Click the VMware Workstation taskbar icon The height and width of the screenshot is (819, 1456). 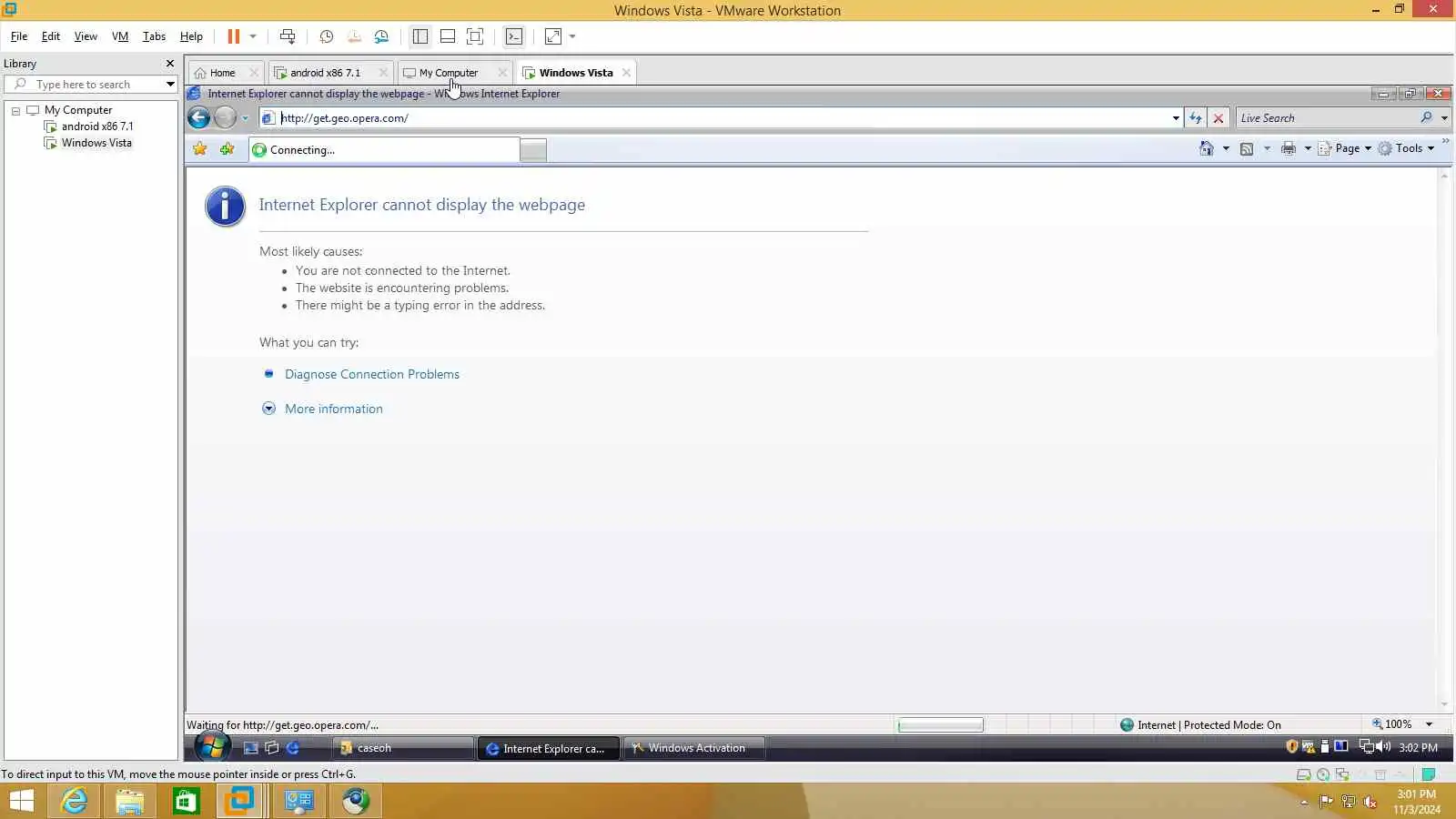(x=241, y=801)
